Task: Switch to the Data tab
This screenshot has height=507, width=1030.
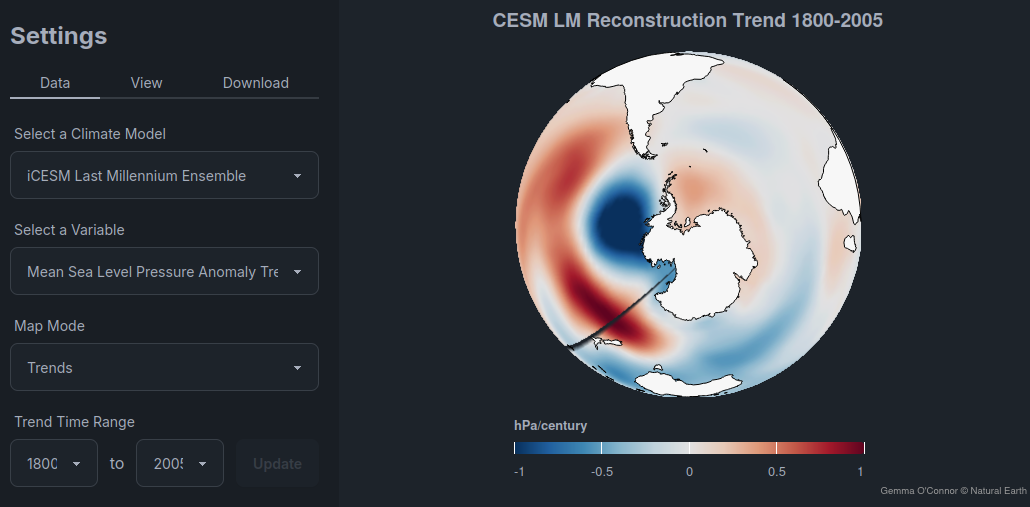Action: (x=55, y=83)
